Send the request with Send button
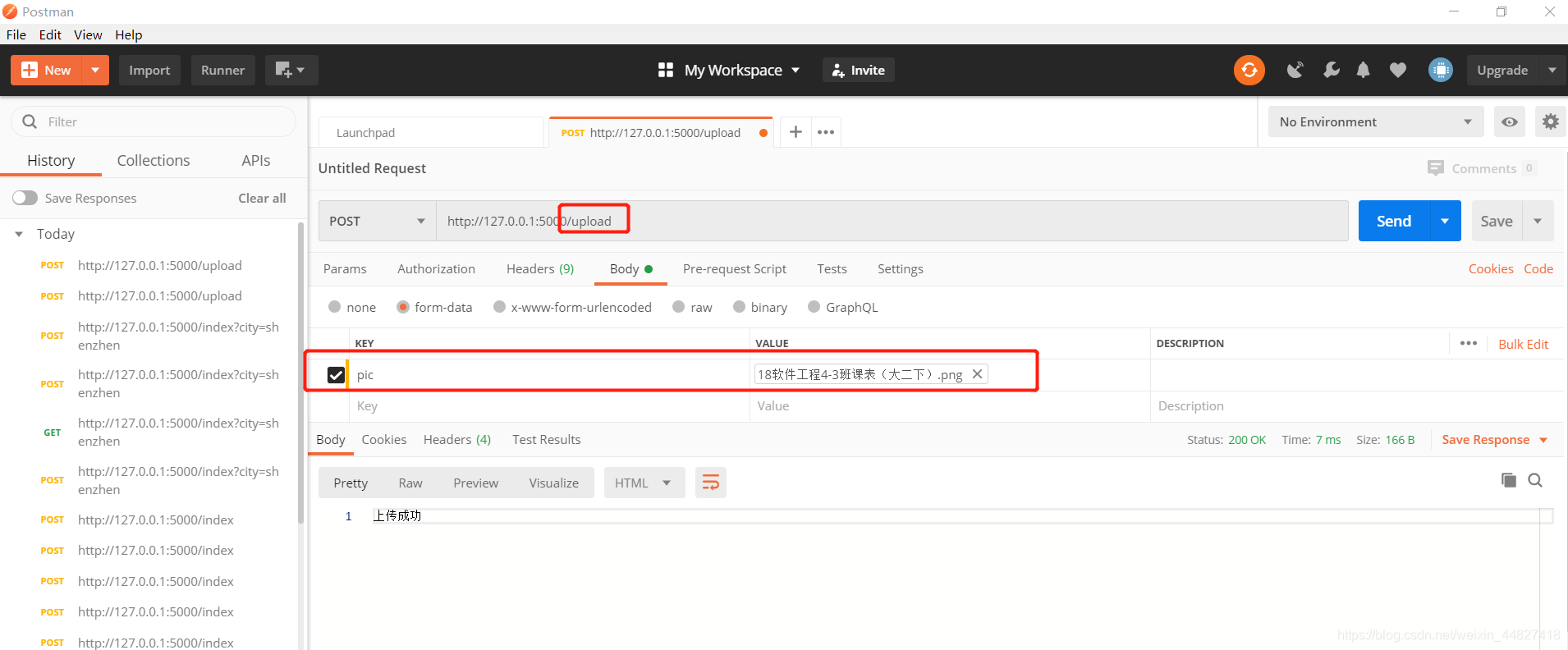This screenshot has height=650, width=1568. click(x=1394, y=221)
